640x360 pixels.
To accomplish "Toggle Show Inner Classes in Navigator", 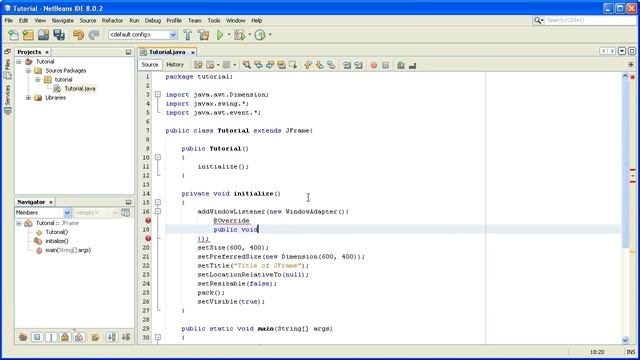I will coord(79,337).
